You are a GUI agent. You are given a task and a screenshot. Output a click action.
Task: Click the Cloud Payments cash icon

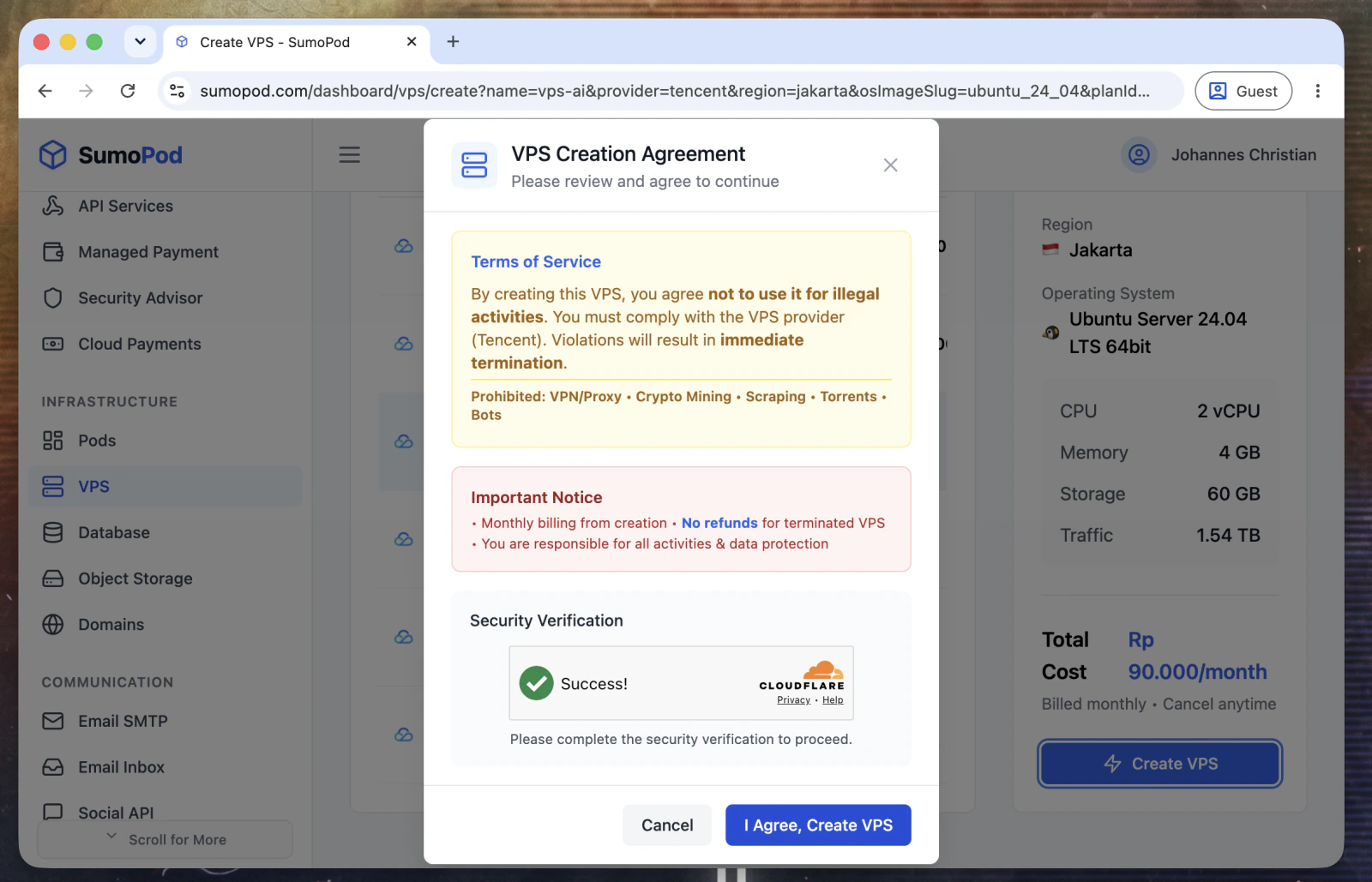click(x=53, y=344)
